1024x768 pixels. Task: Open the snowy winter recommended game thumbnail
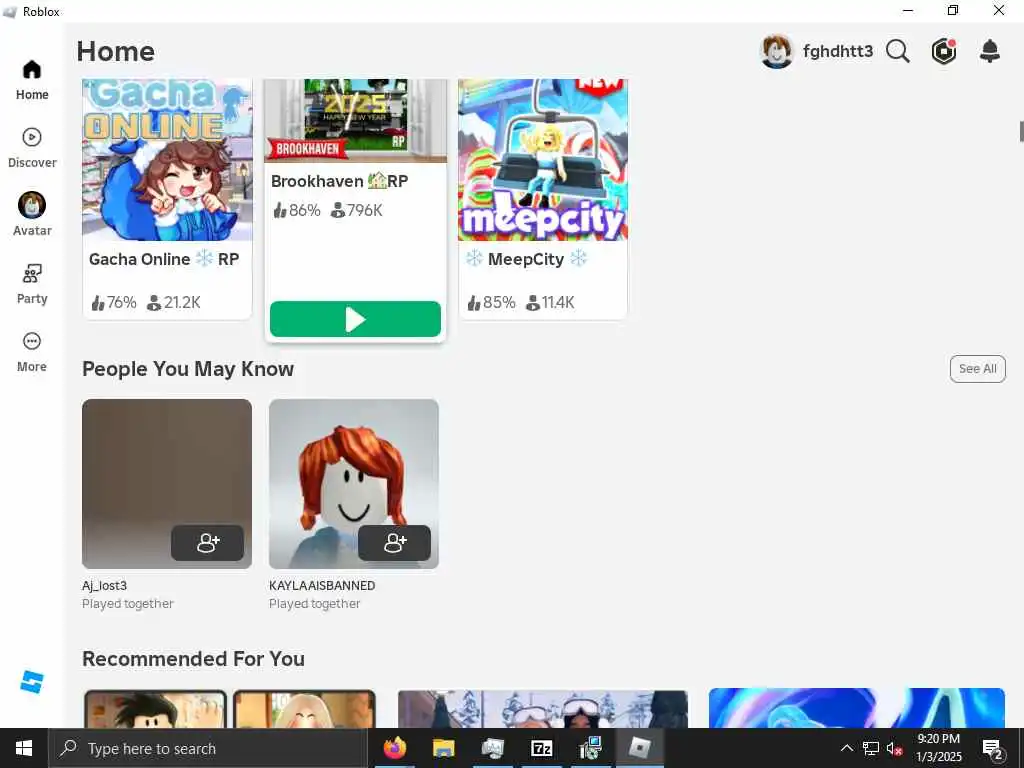(543, 709)
